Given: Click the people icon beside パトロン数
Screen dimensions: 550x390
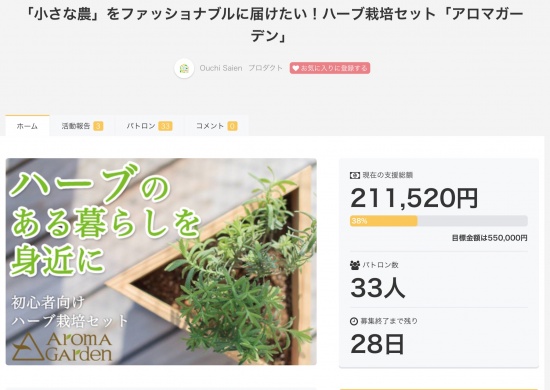Looking at the screenshot, I should tap(355, 265).
